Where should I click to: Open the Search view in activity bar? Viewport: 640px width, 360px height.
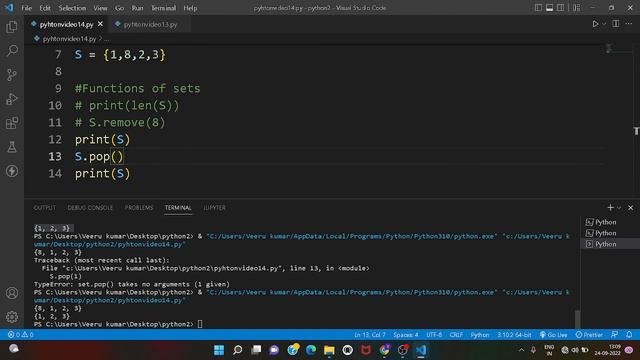point(12,51)
